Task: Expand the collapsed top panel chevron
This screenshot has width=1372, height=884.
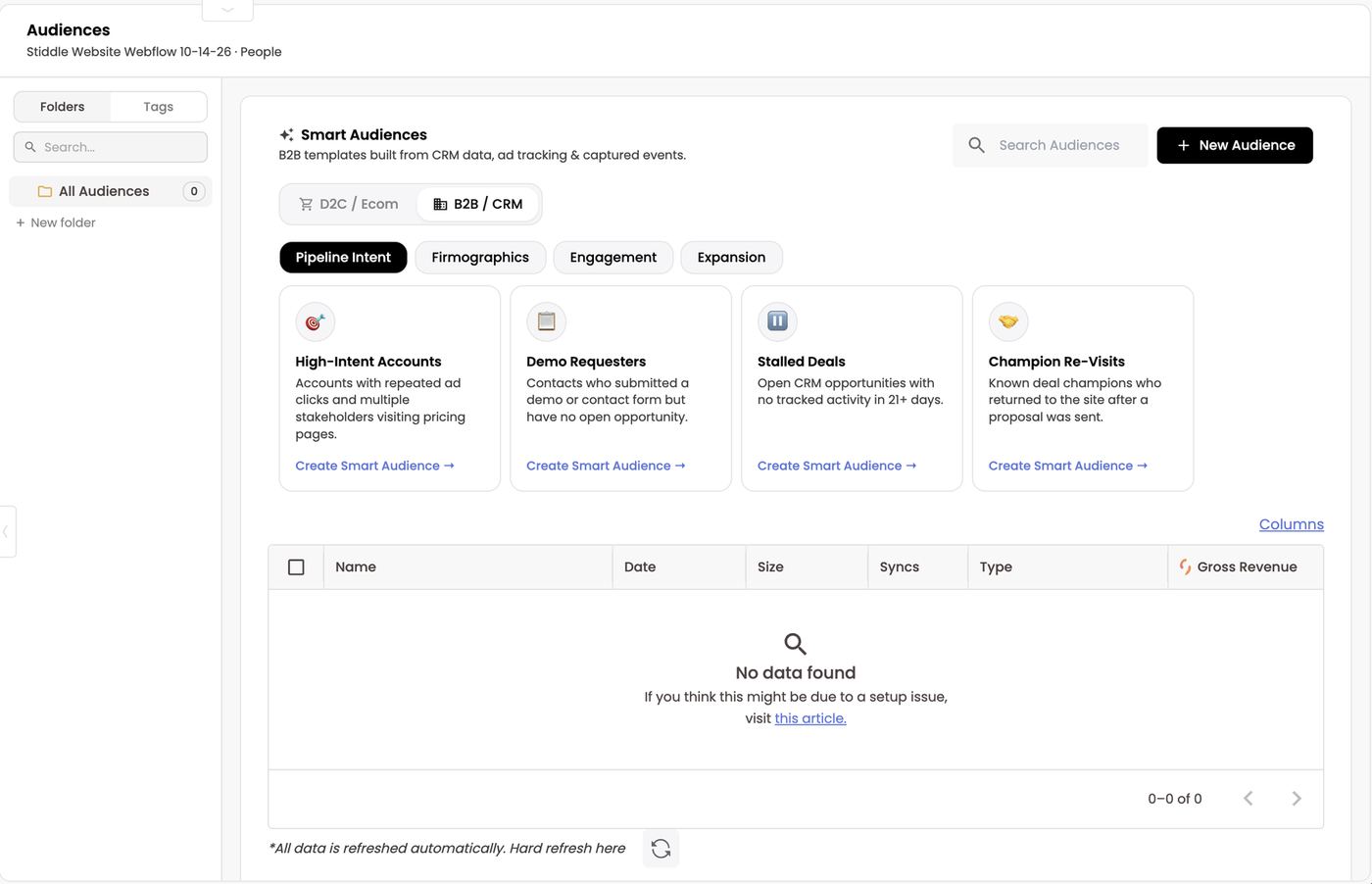Action: coord(227,10)
